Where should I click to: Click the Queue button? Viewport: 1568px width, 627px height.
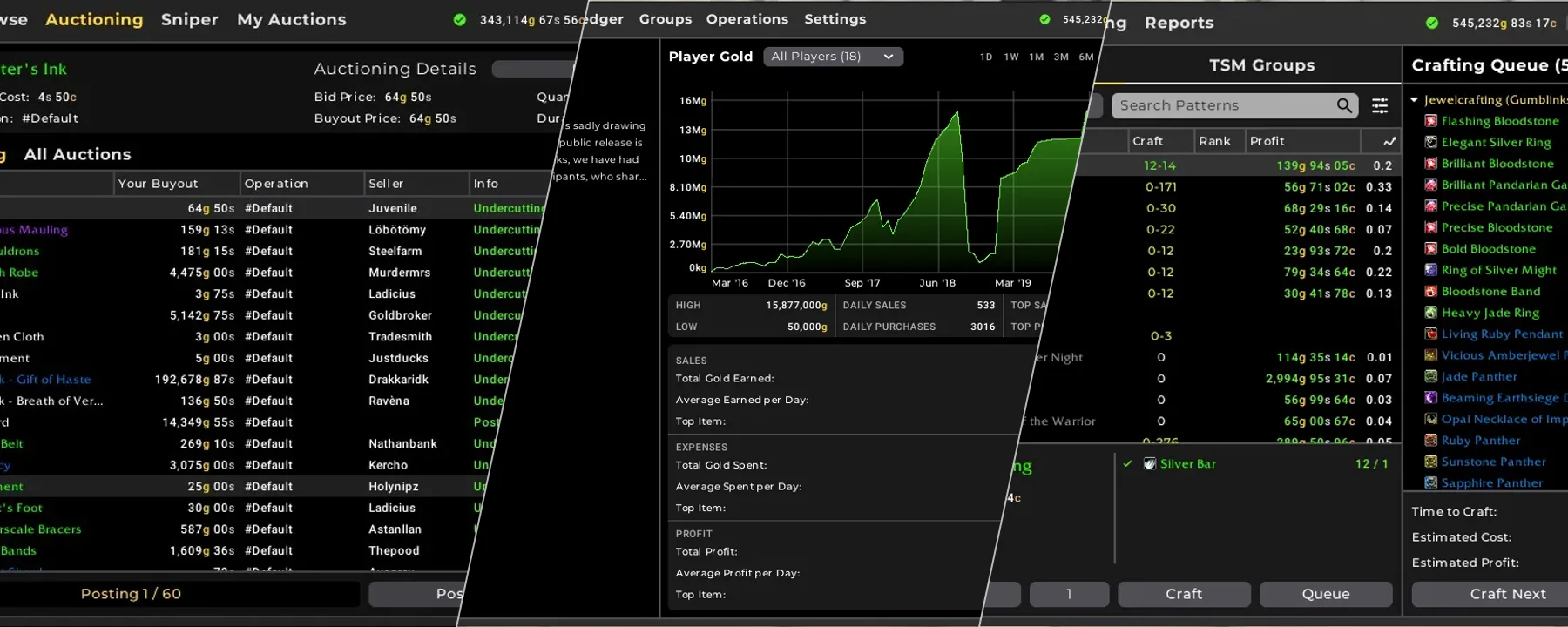pos(1326,594)
